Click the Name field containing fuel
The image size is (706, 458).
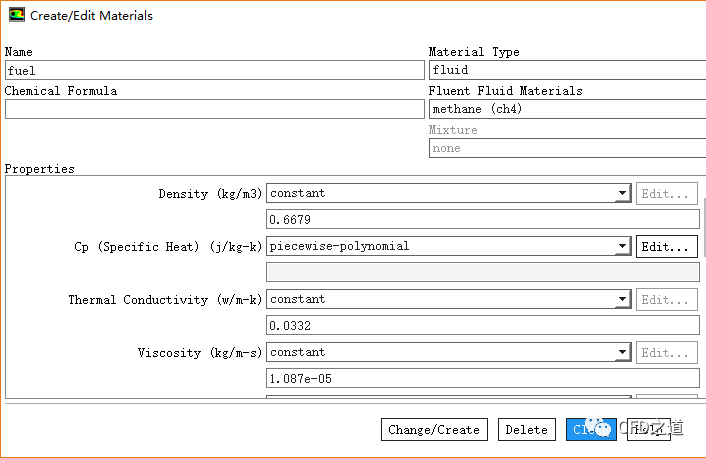coord(214,70)
